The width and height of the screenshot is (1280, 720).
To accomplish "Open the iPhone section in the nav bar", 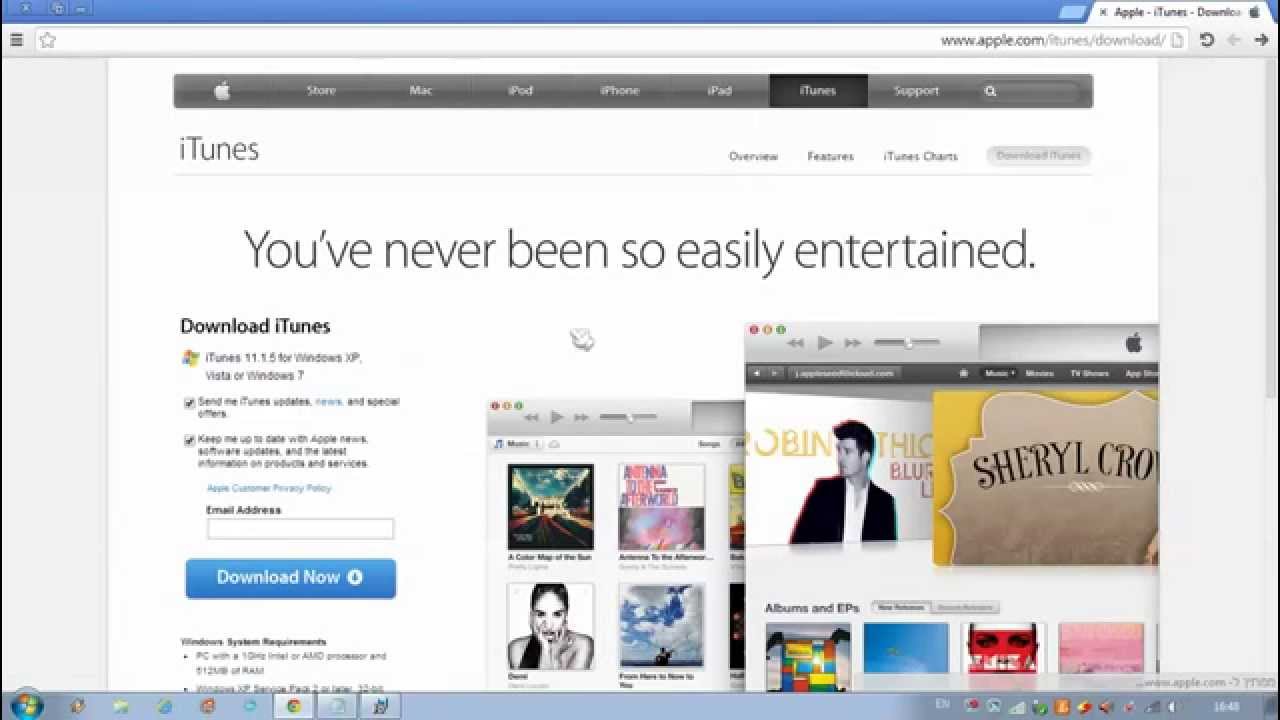I will coord(619,91).
